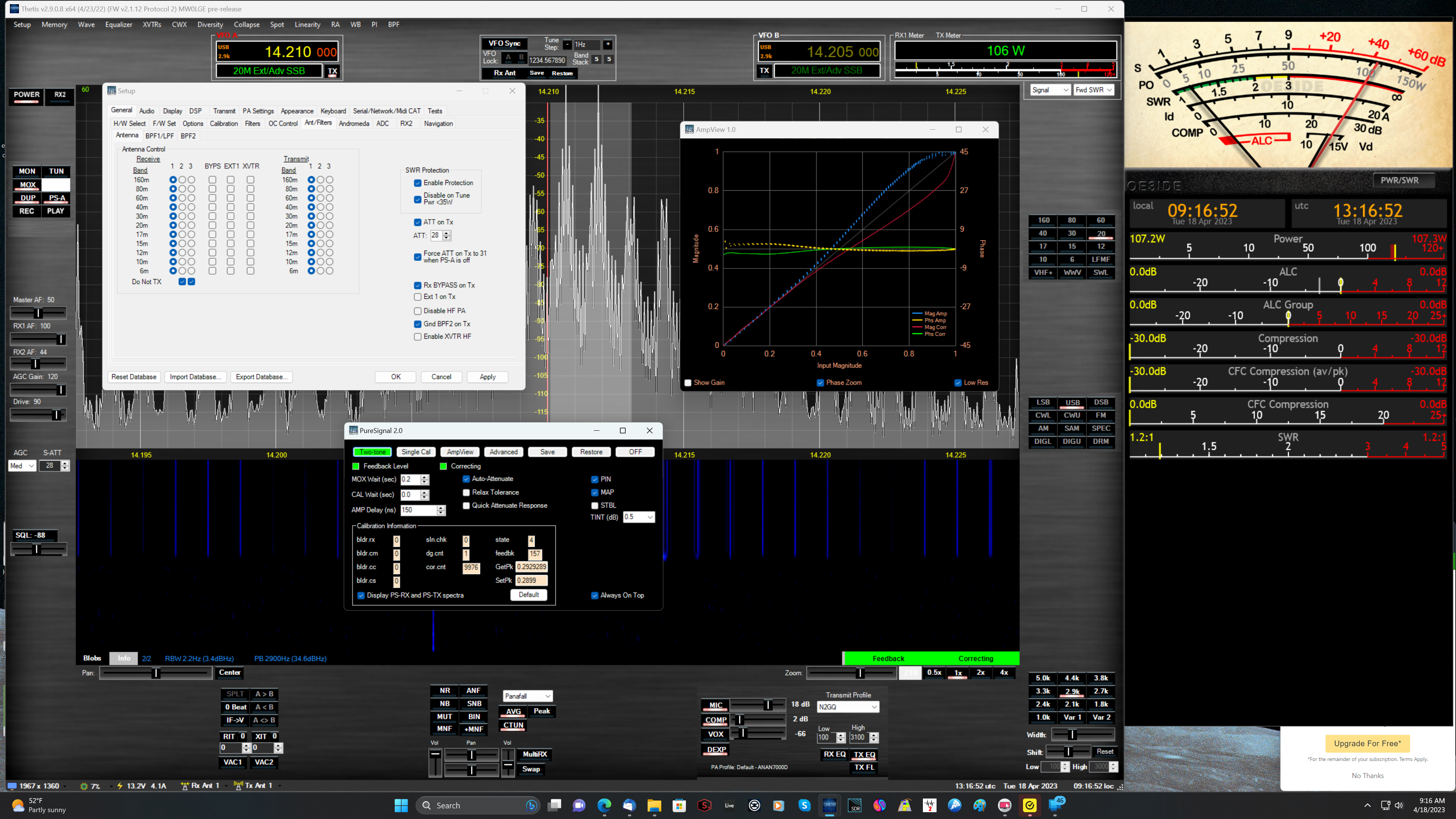
Task: Open the Calibration sub-tab in Setup
Action: 224,124
